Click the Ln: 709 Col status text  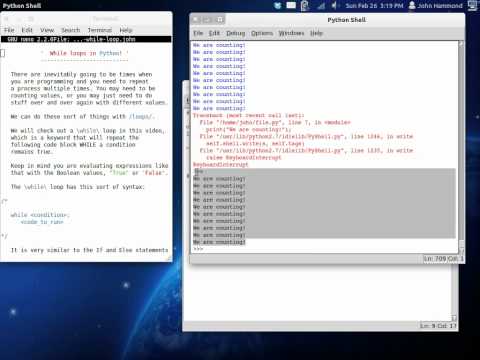443,259
